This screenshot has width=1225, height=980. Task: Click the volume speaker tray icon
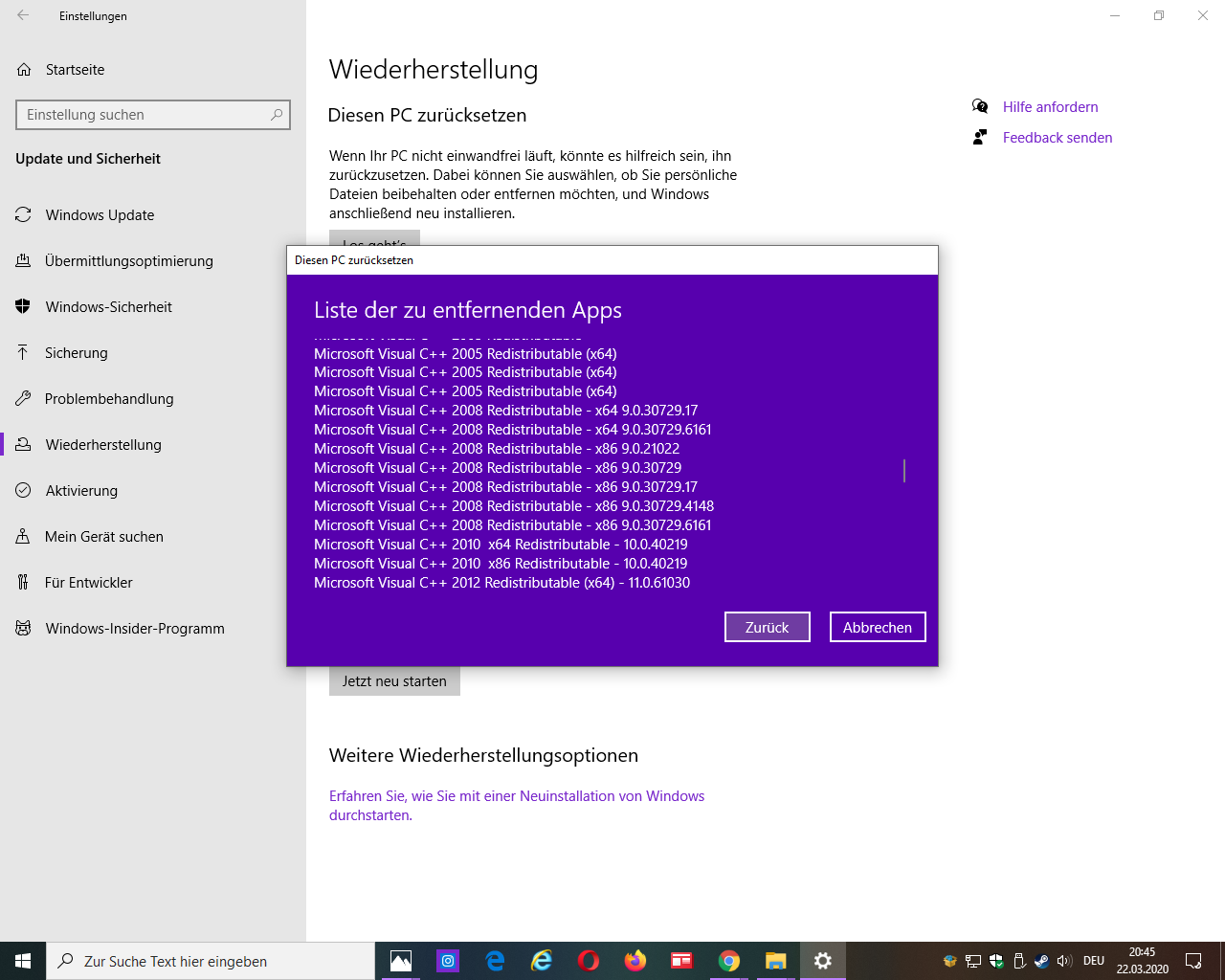1064,961
